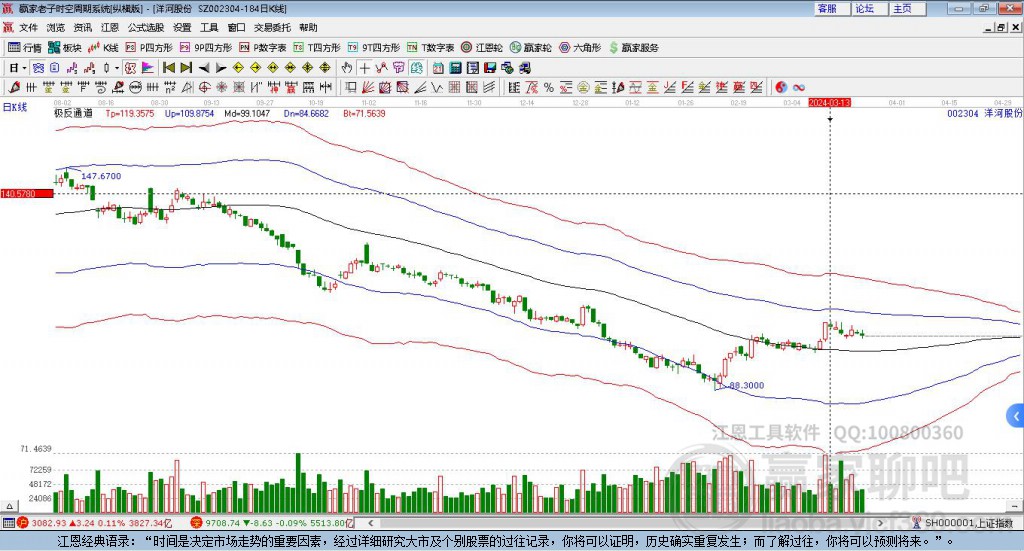Open the 资讯 menu
The image size is (1024, 551).
(x=83, y=27)
